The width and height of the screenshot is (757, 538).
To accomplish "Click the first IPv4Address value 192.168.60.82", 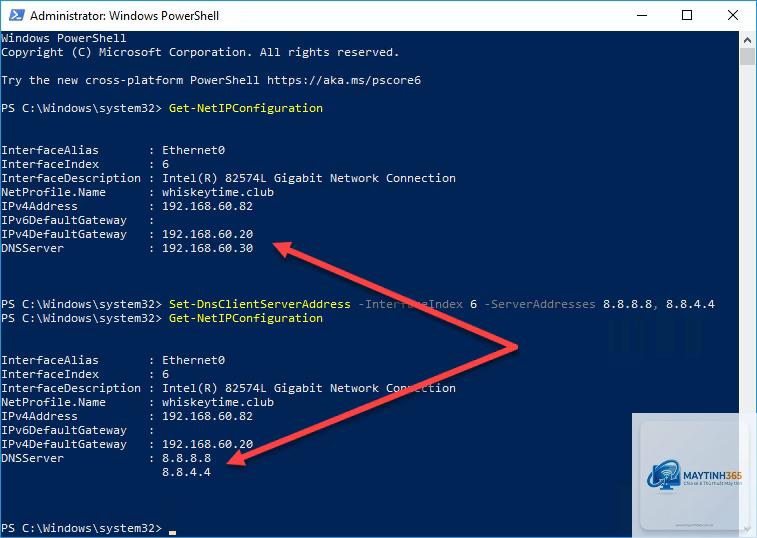I will [208, 206].
